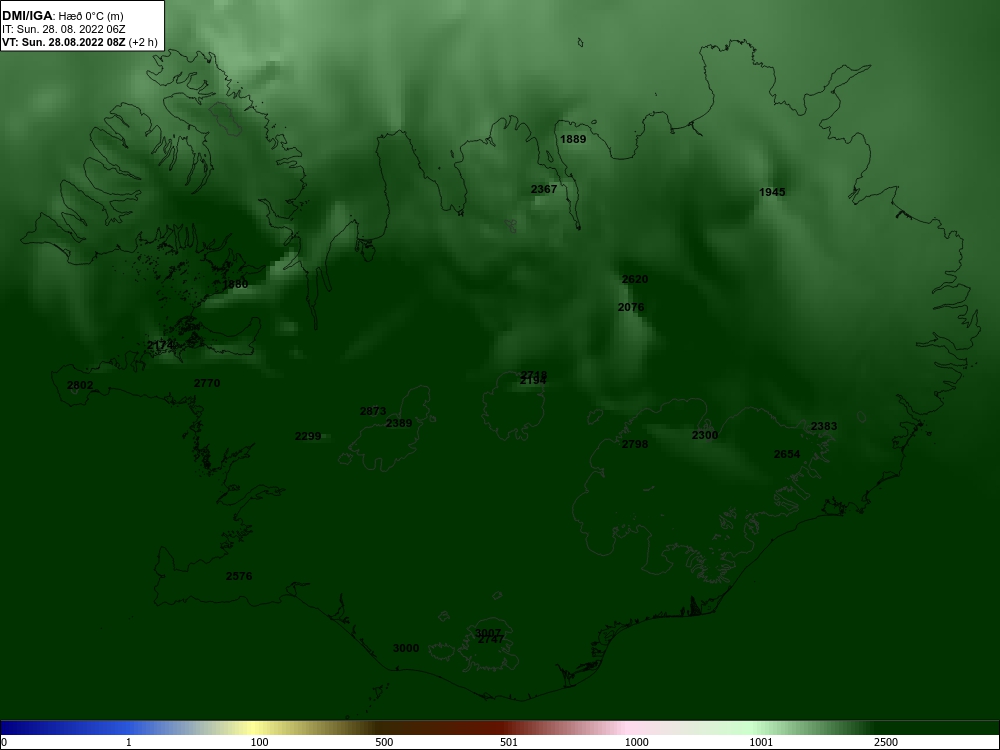Screen dimensions: 1000x750
Task: Select the VT: Sun. 28.08.2022 08Z line
Action: point(80,42)
